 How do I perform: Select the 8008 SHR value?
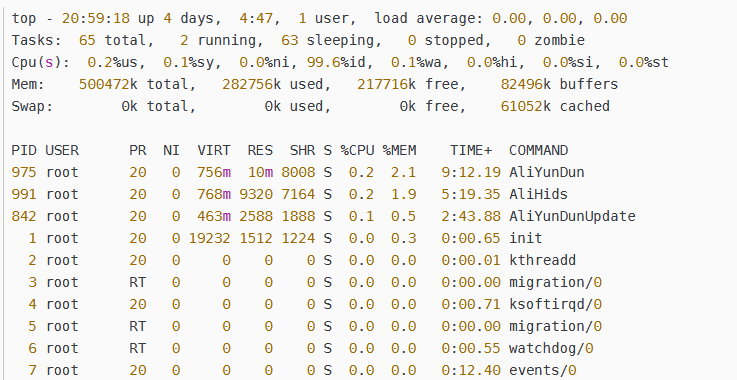298,173
